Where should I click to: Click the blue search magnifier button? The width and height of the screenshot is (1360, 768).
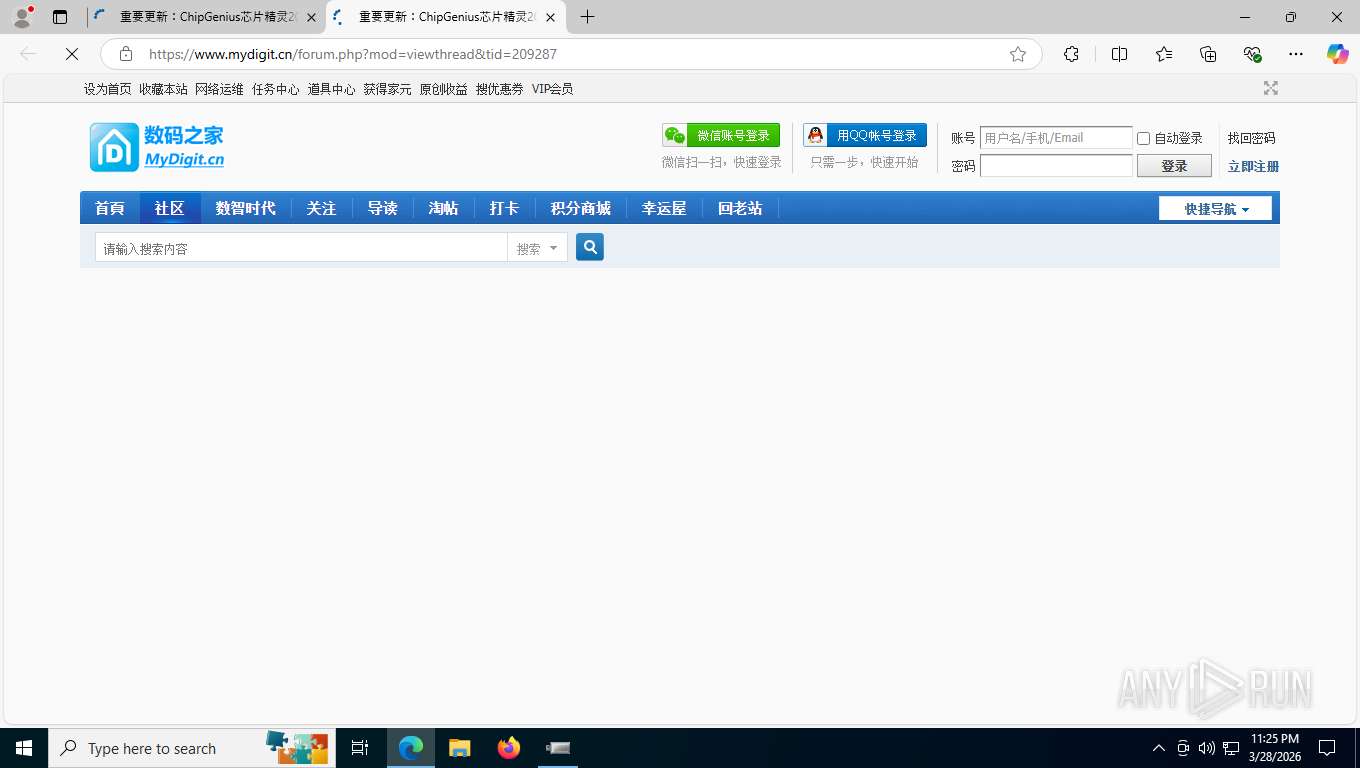(590, 247)
